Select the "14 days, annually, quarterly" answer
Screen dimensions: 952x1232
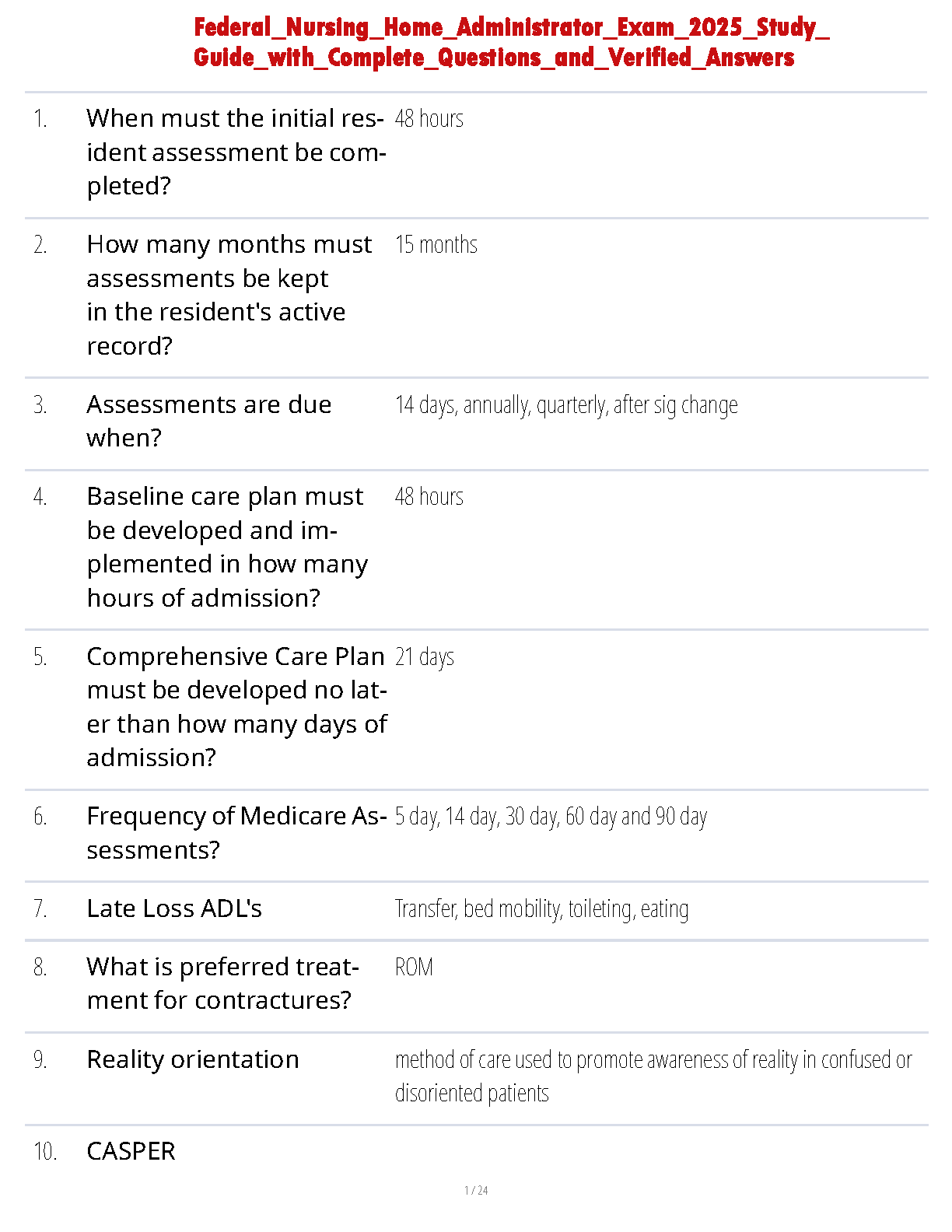pos(565,405)
